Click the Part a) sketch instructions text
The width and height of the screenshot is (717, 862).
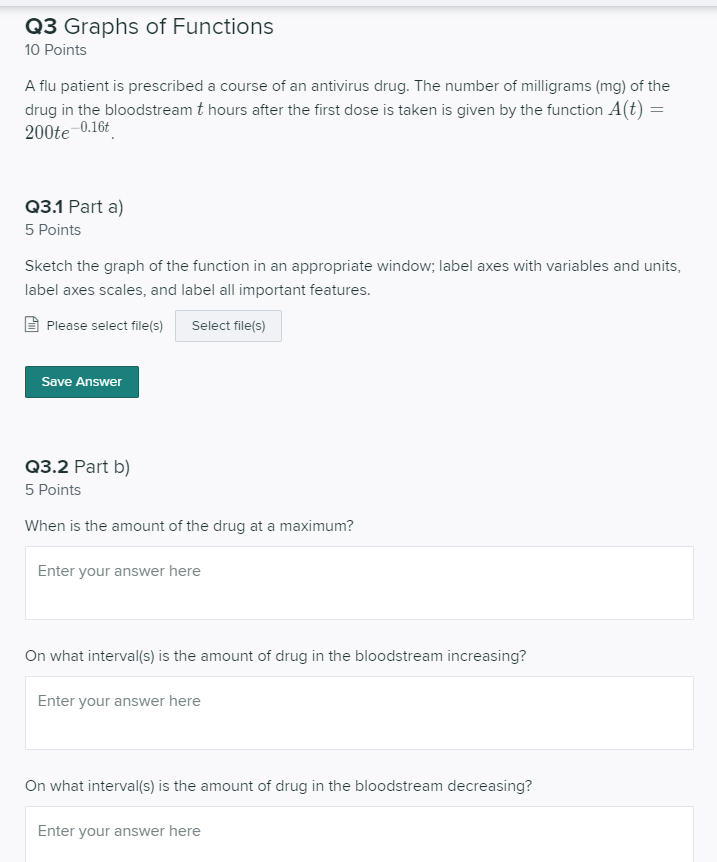pos(352,277)
